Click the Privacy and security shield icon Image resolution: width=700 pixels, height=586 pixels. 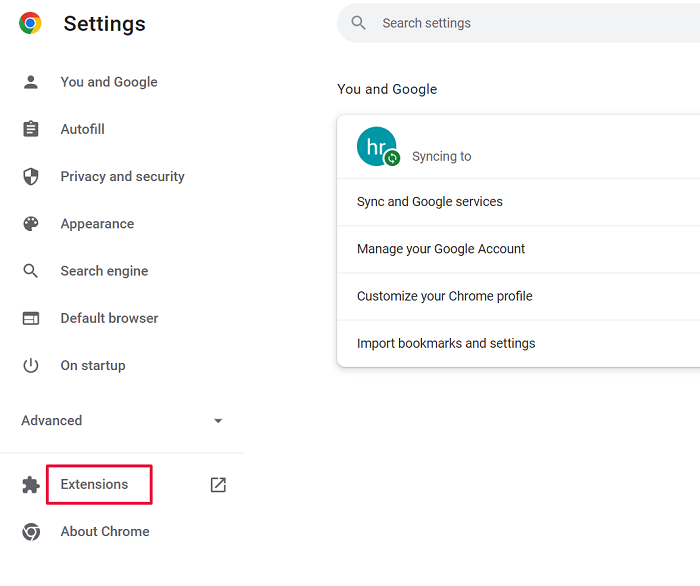coord(31,176)
